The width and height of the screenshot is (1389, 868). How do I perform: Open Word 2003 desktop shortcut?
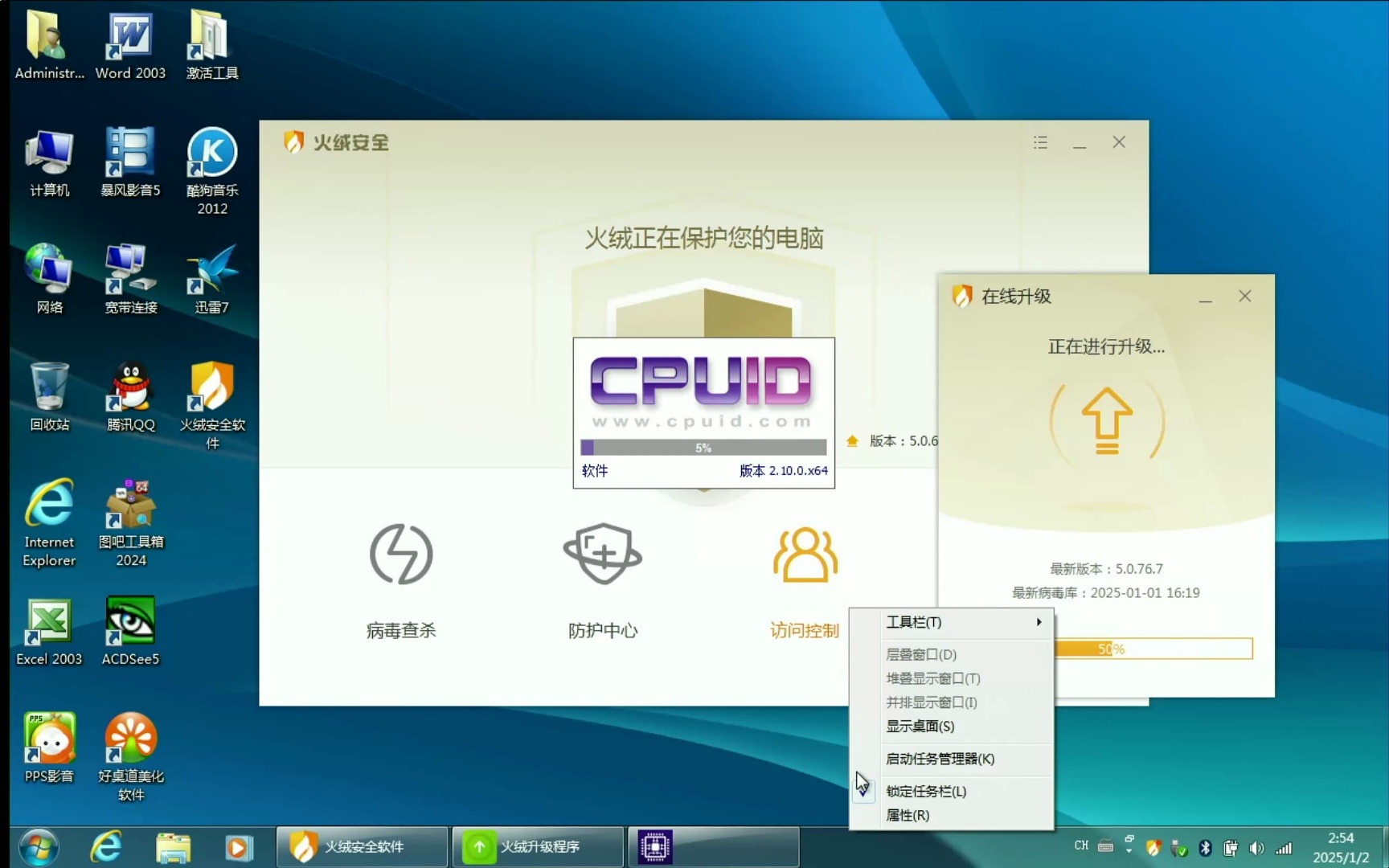click(130, 45)
